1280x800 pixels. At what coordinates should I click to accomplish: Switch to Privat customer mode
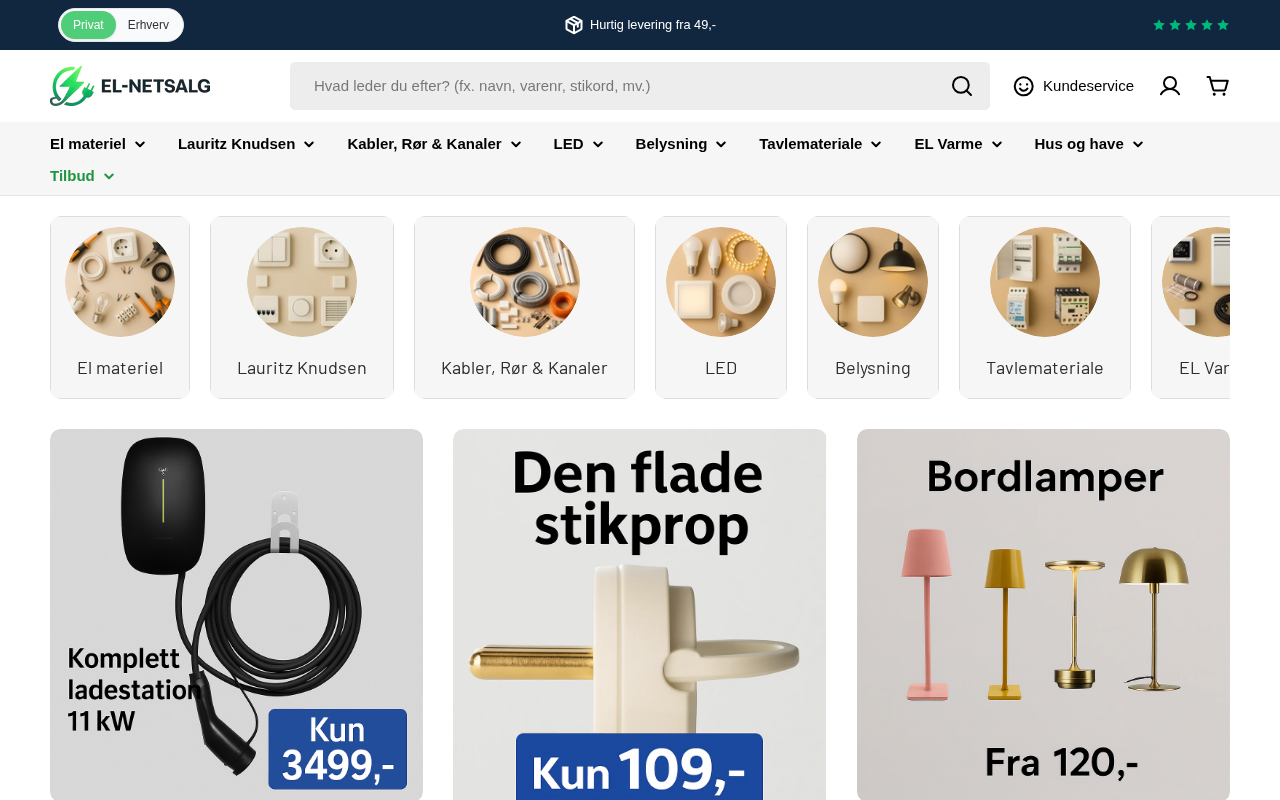88,25
